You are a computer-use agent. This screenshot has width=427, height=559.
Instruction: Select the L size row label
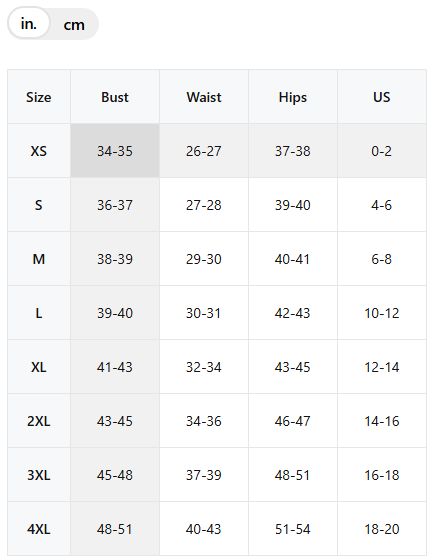(39, 313)
